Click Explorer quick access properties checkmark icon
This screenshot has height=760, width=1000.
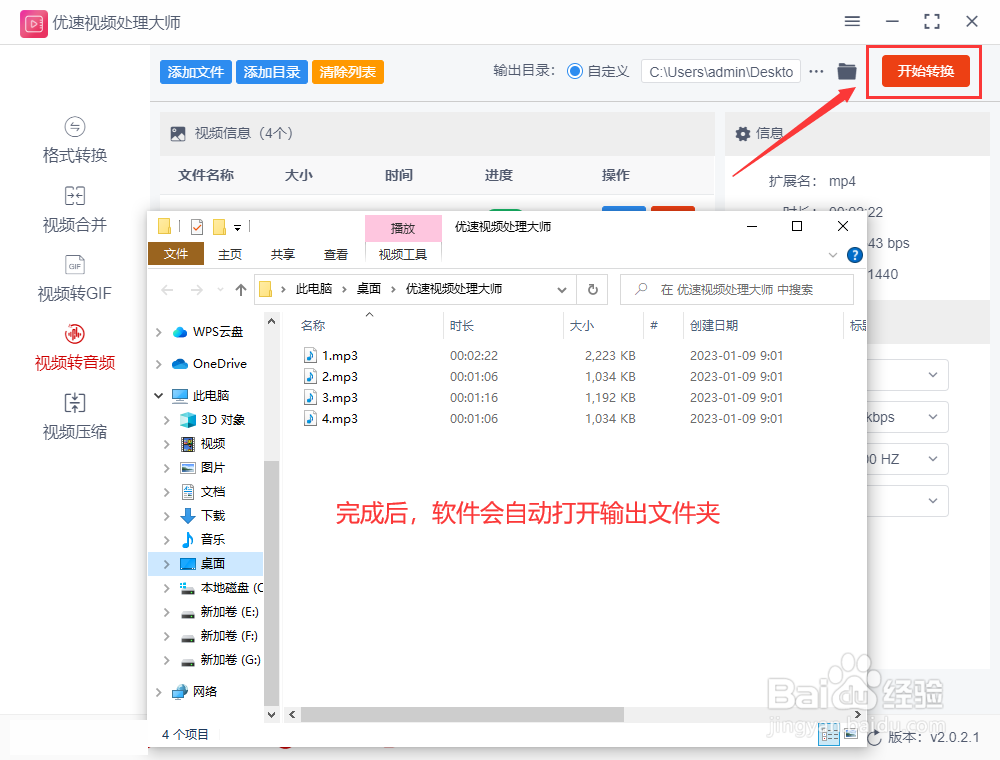click(197, 226)
